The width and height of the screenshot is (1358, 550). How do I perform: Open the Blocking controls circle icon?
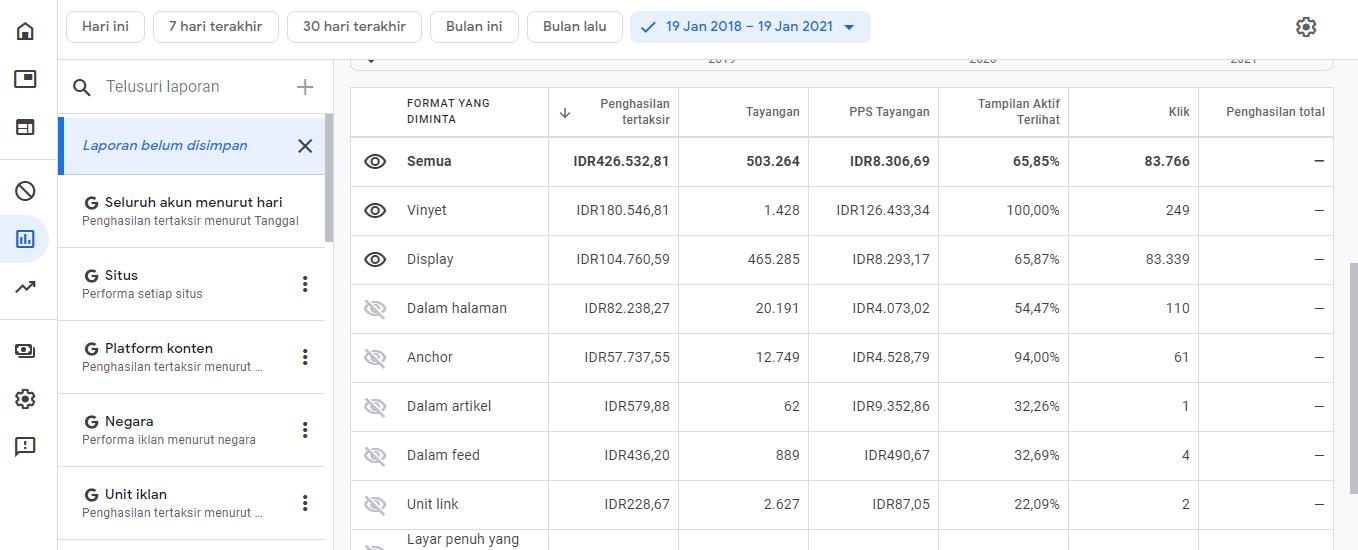pyautogui.click(x=25, y=191)
